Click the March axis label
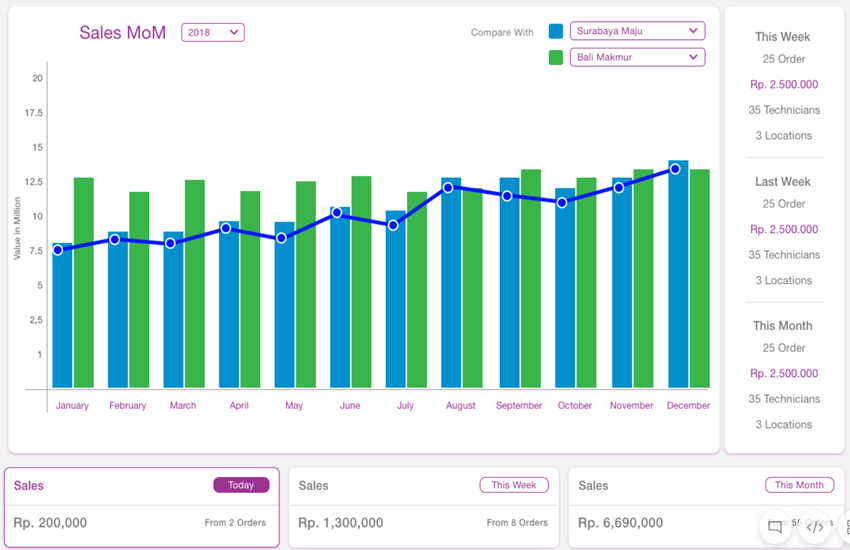 pos(183,405)
